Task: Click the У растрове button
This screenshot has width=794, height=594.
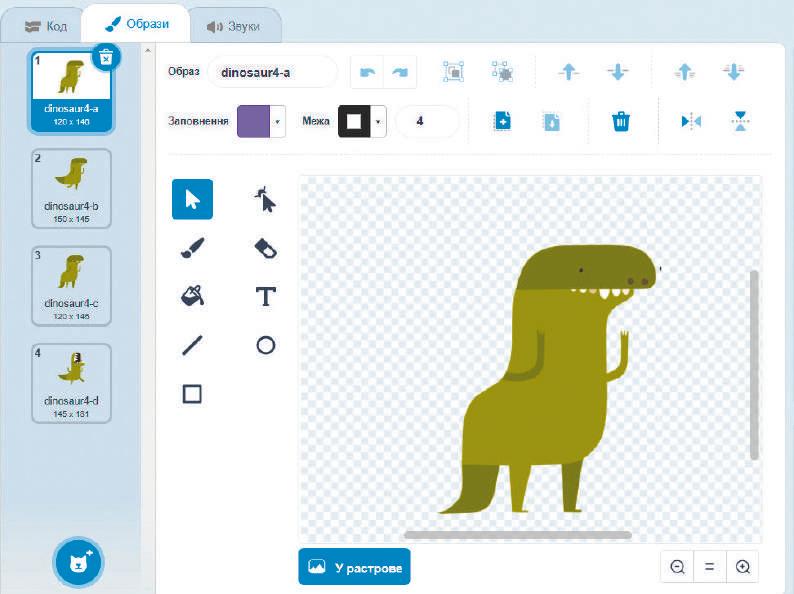Action: click(x=354, y=567)
